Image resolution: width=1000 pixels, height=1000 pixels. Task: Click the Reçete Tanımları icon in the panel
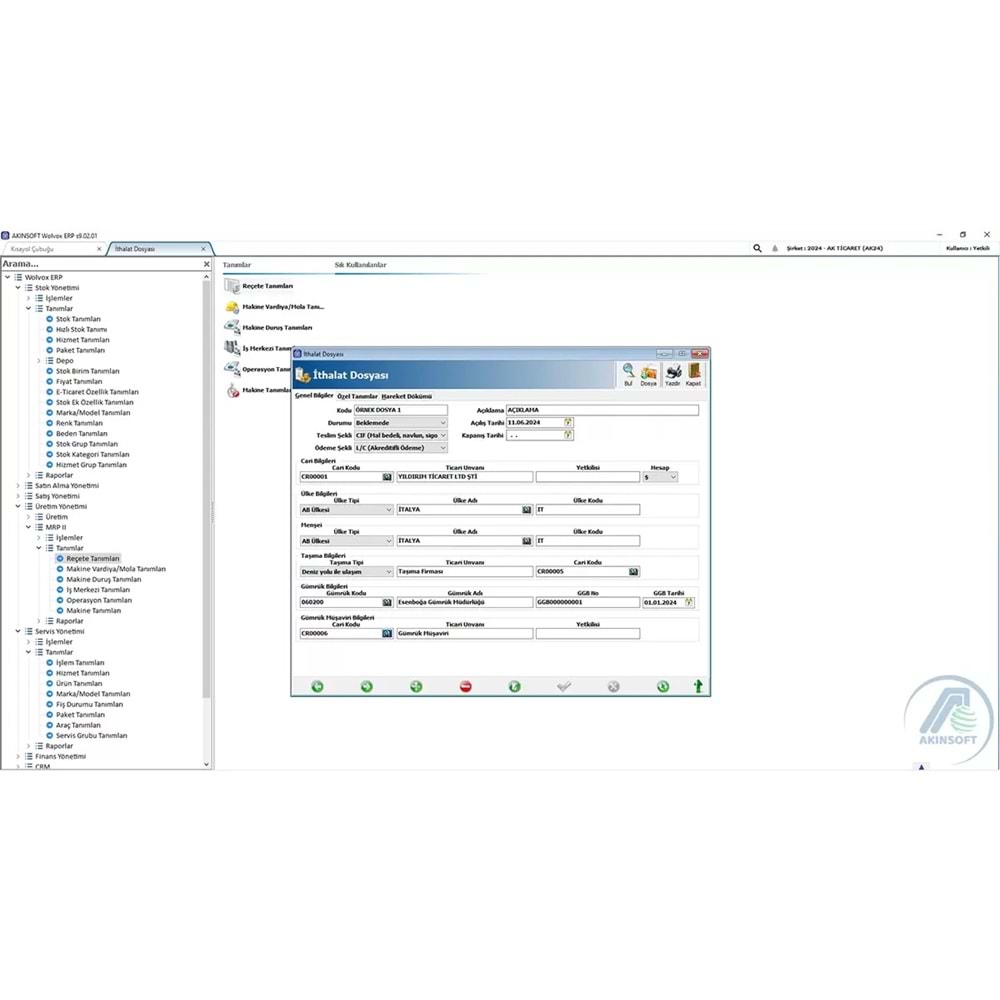233,285
